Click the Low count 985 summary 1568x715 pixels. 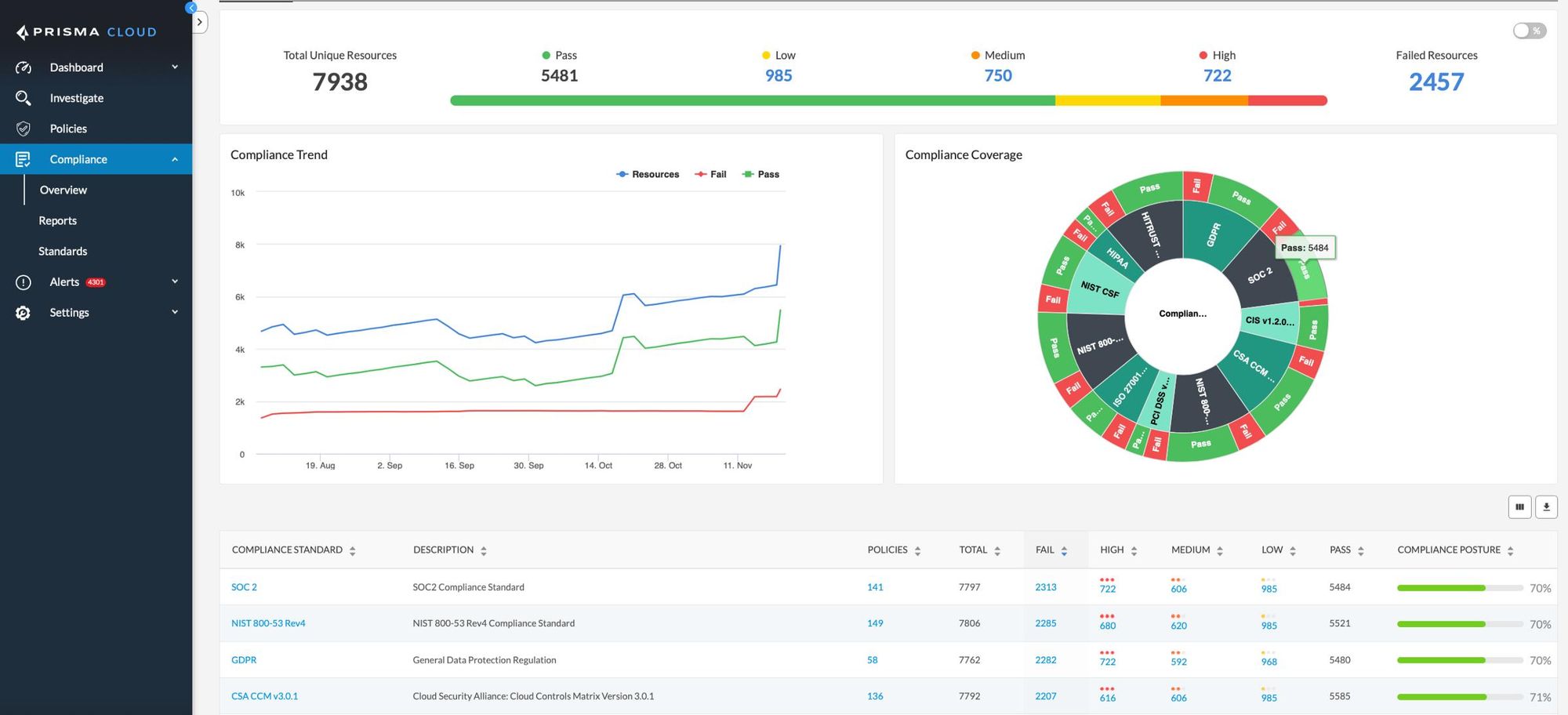pyautogui.click(x=779, y=75)
